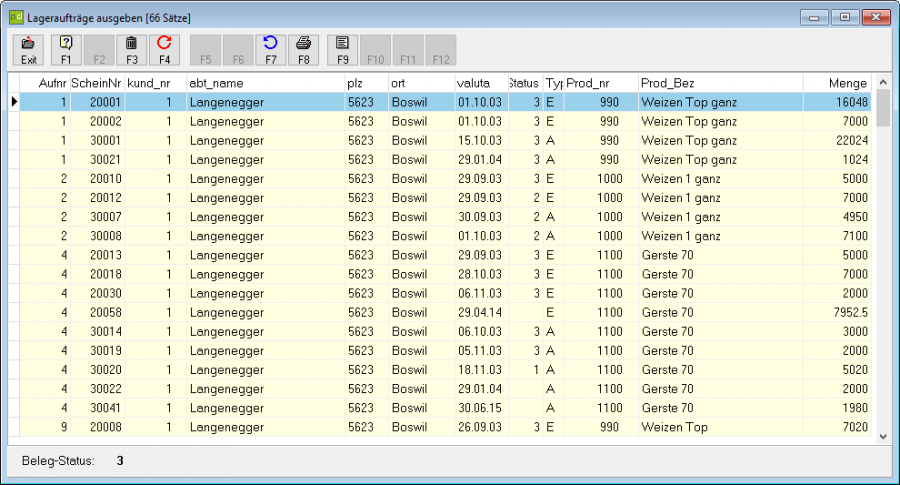The image size is (900, 485).
Task: Click the Exit toolbar button
Action: tap(29, 50)
